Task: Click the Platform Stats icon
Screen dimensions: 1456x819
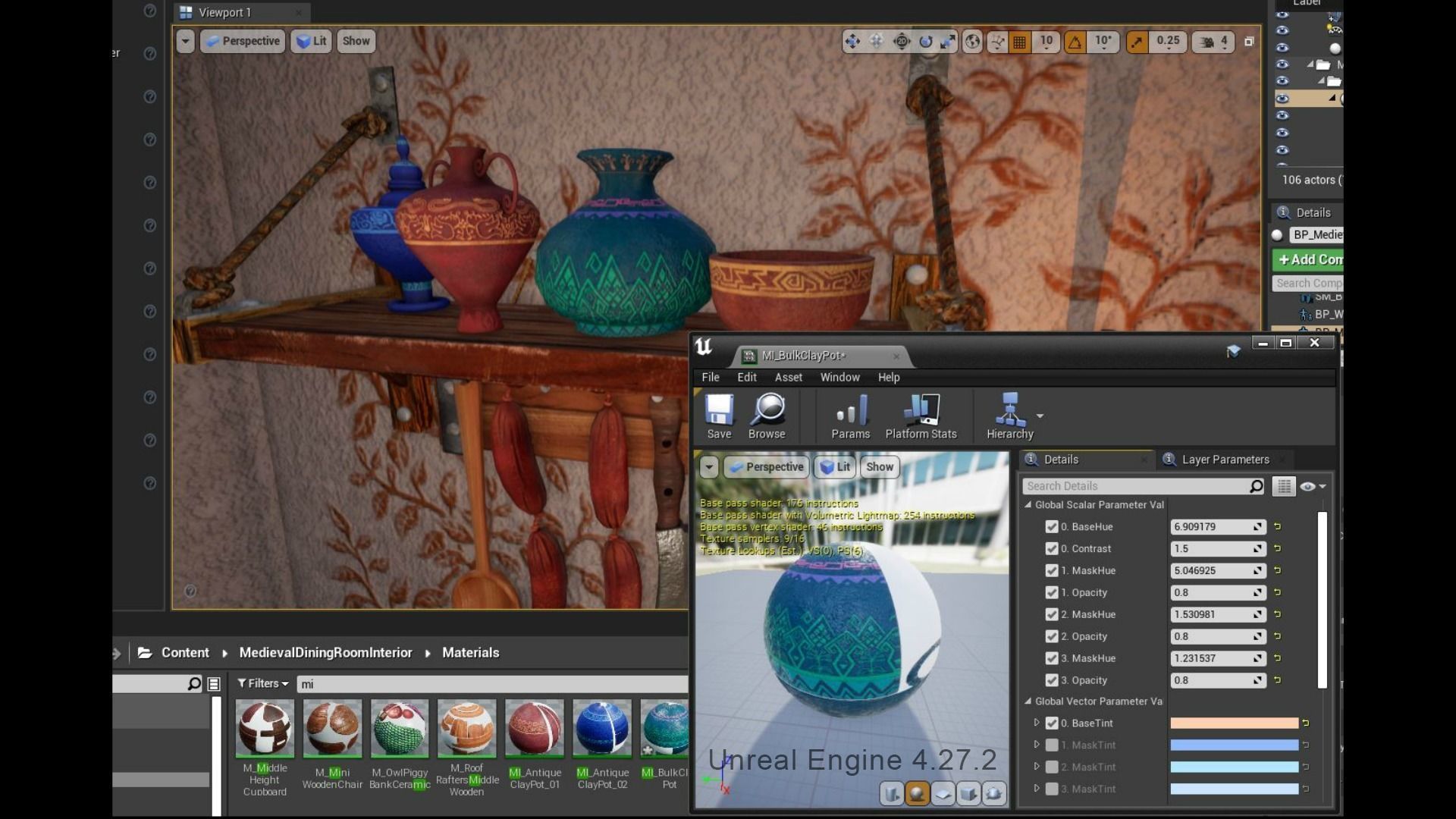Action: coord(921,410)
